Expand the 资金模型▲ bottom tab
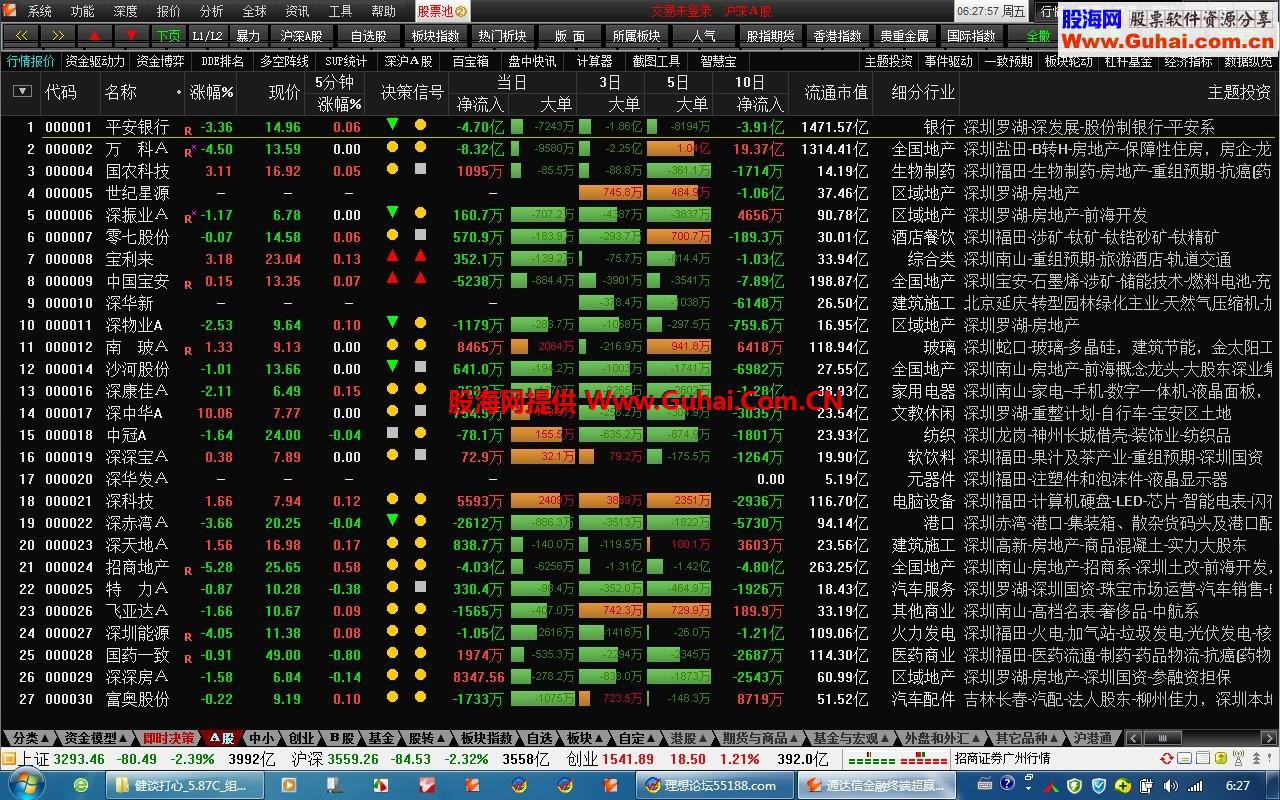 click(96, 738)
